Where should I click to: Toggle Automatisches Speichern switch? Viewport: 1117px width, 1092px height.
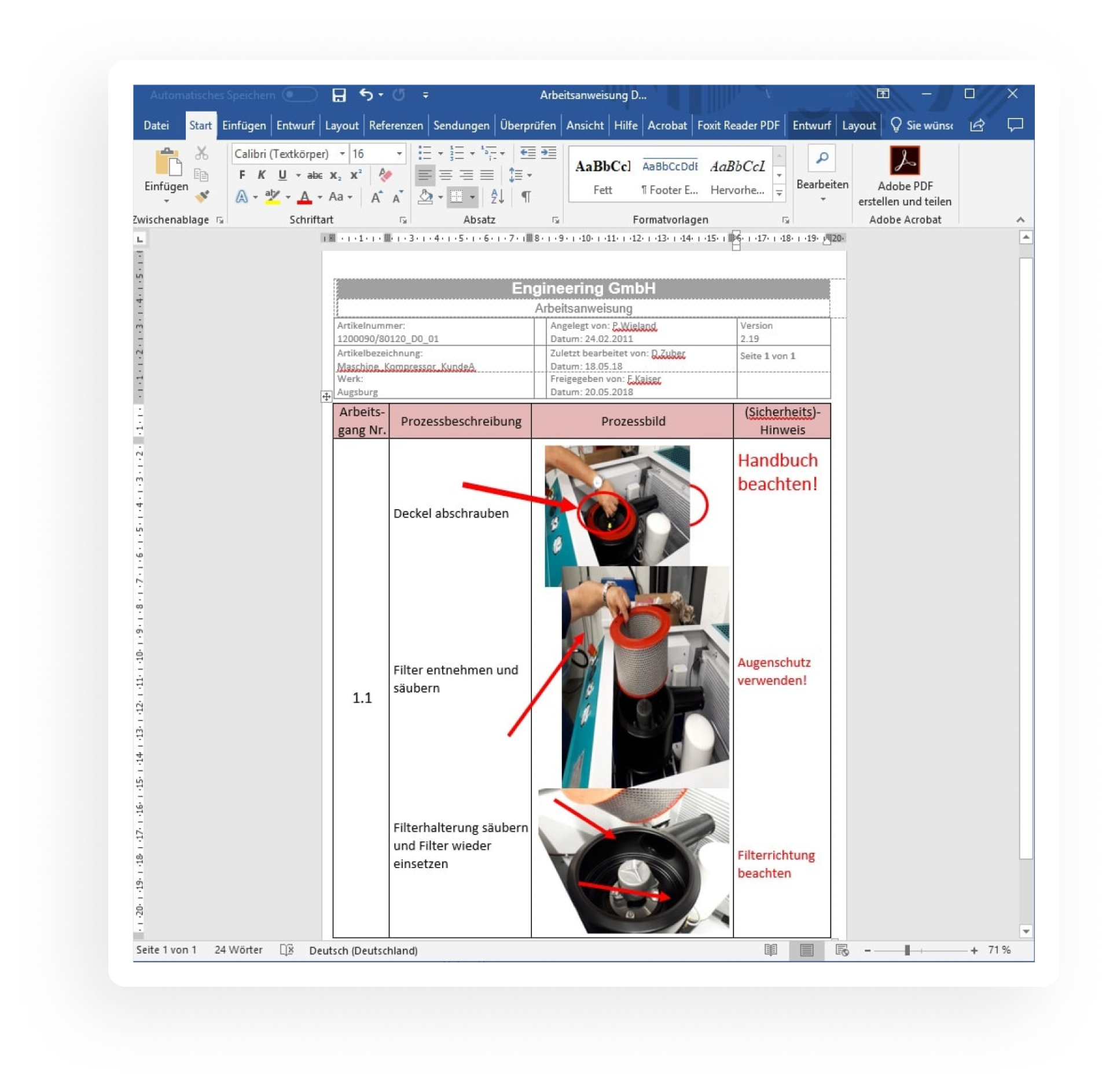[299, 94]
